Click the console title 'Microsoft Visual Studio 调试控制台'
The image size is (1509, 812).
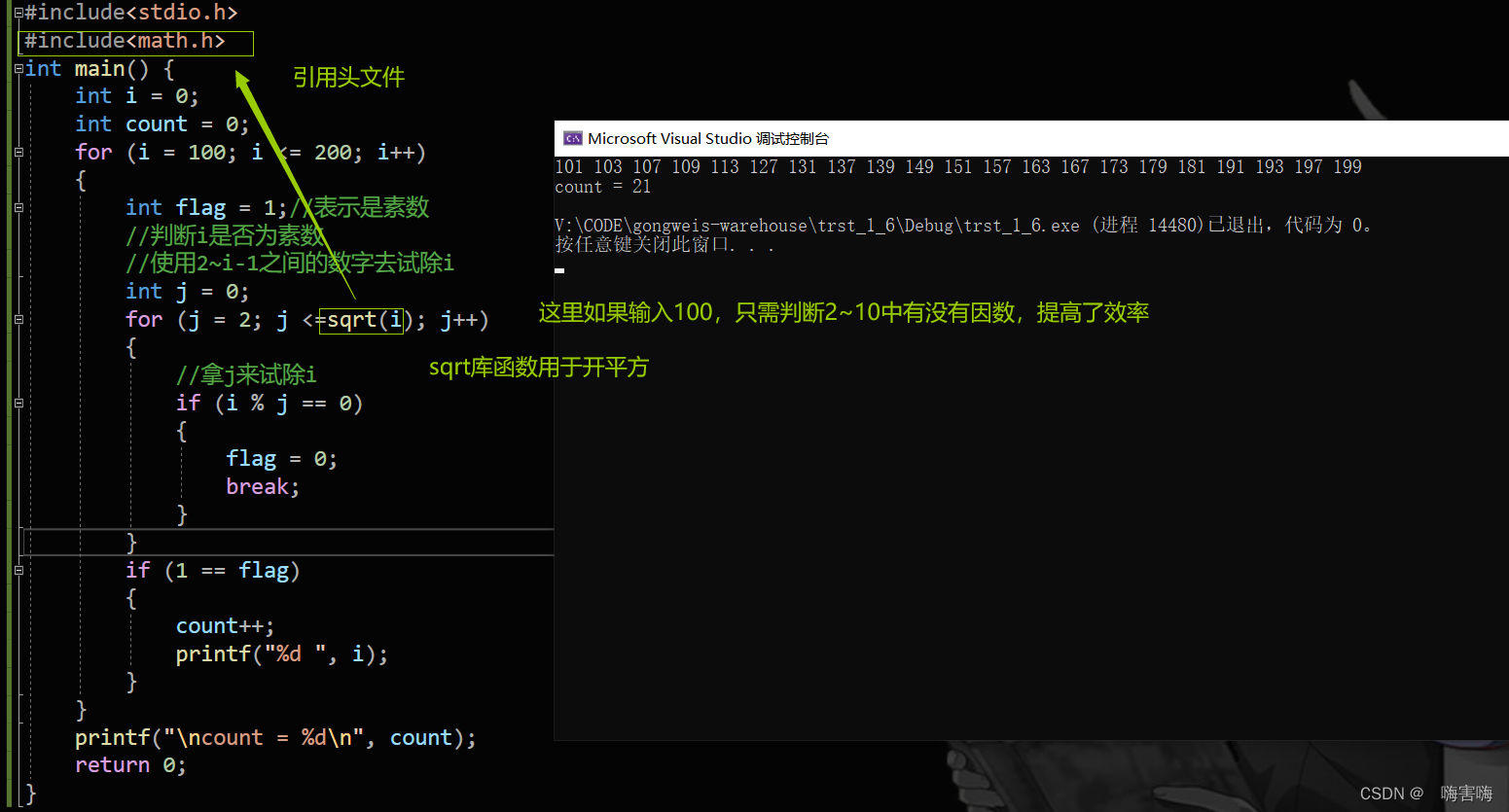(708, 139)
